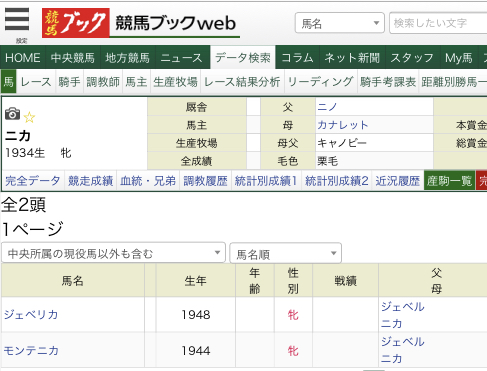Switch to the リーディング sub-tab

click(321, 81)
